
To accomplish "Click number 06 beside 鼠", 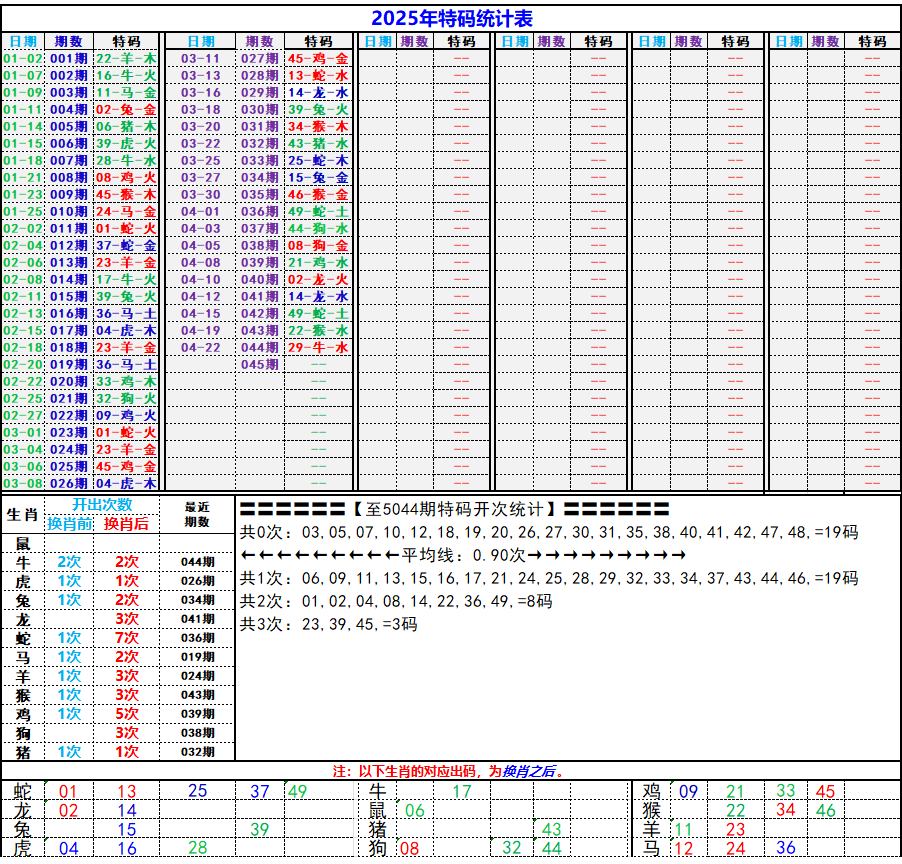I will [415, 811].
